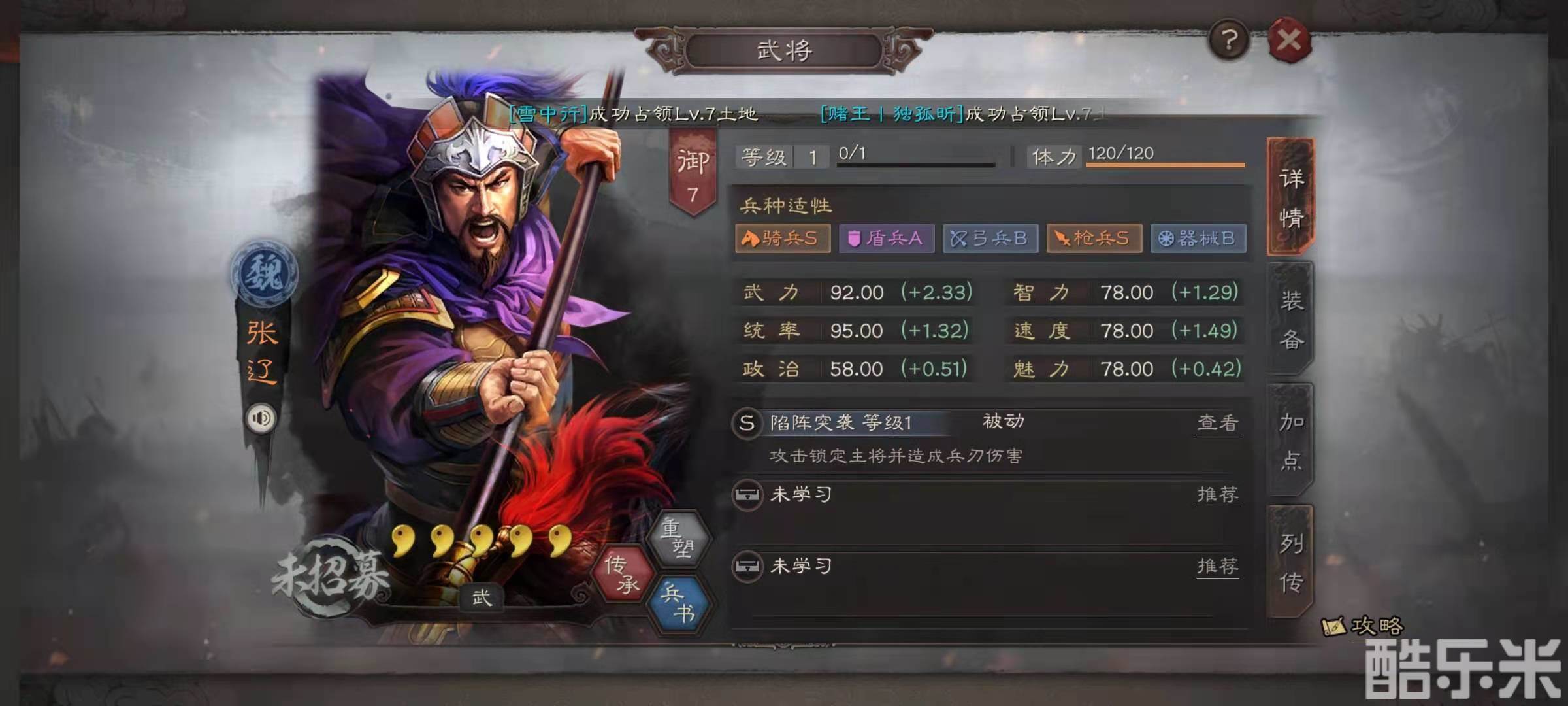Open the blue 兵书 hexagon button

tap(678, 603)
